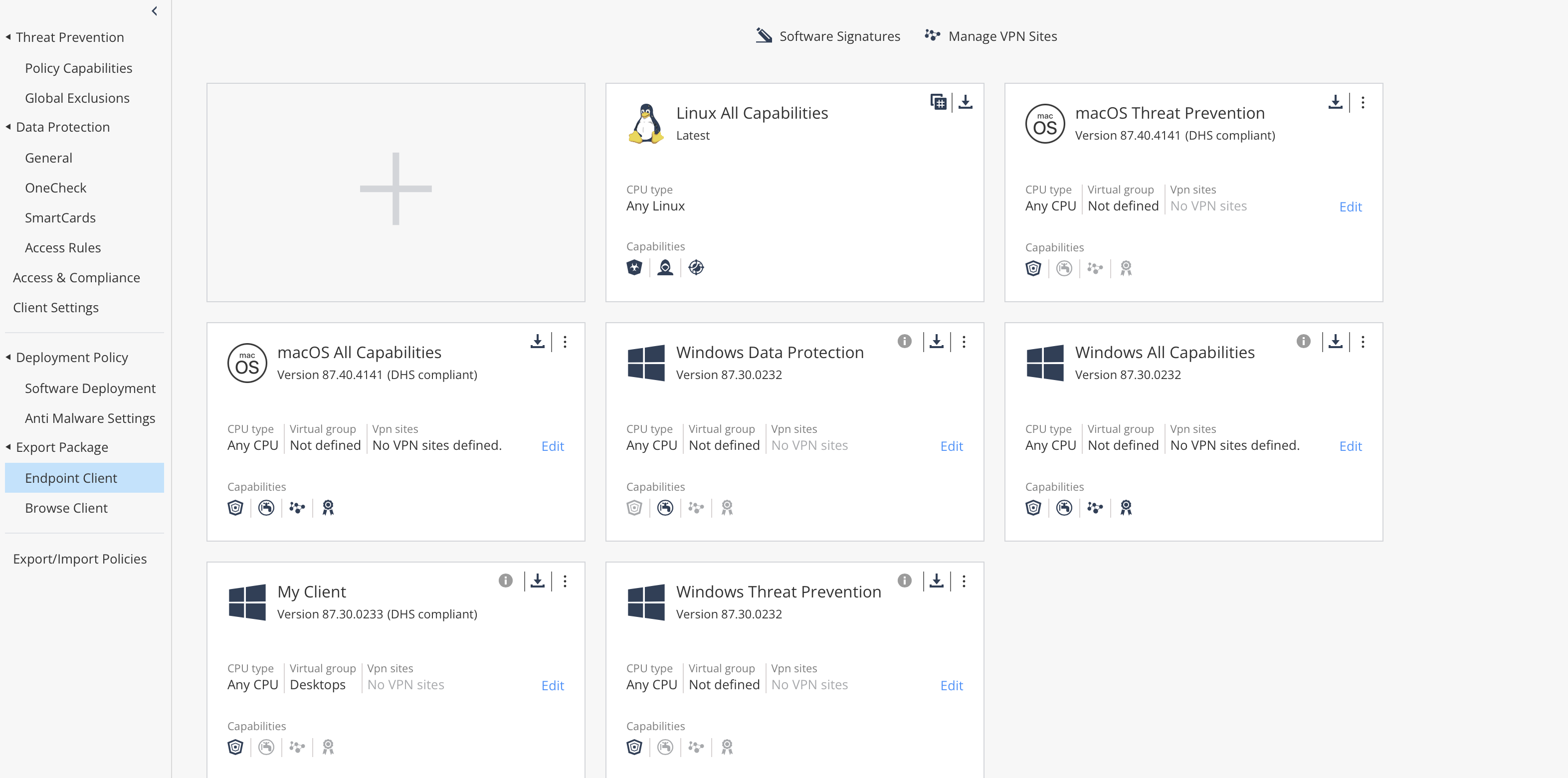This screenshot has height=778, width=1568.
Task: Collapse the Threat Prevention tree section
Action: click(x=8, y=37)
